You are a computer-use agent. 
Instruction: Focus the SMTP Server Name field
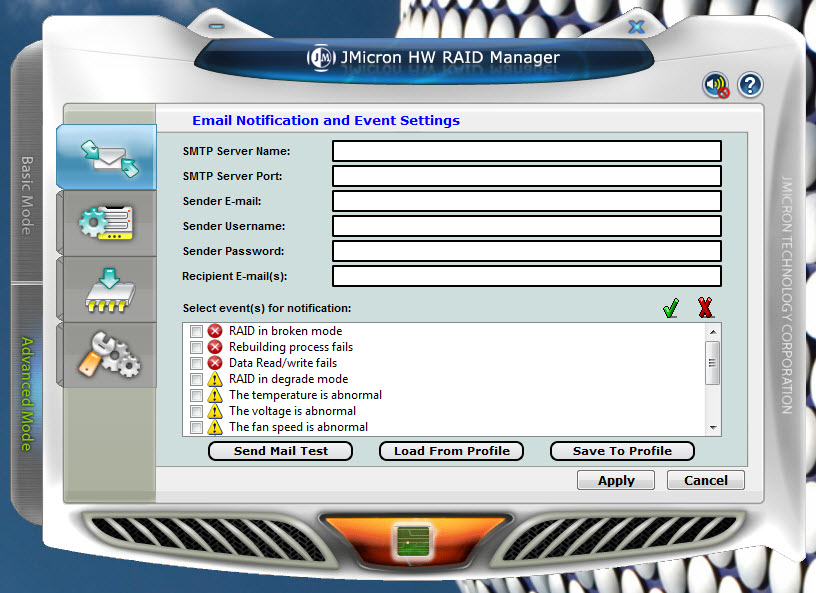point(527,151)
